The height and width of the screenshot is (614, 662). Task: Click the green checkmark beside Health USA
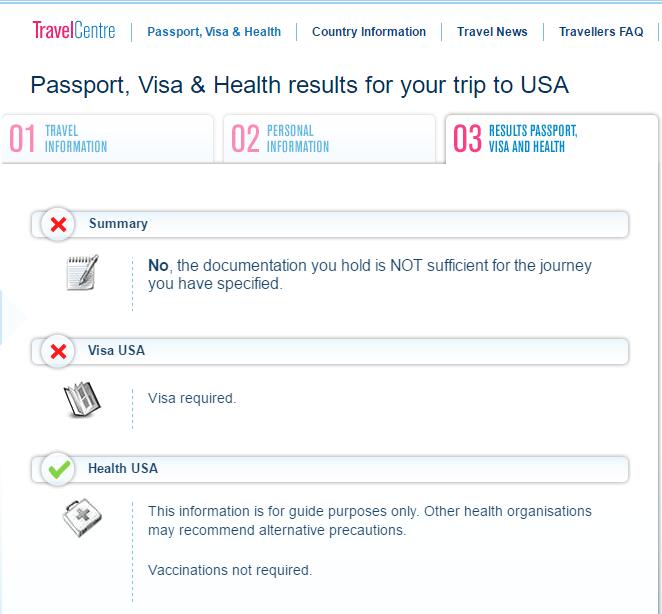[58, 469]
